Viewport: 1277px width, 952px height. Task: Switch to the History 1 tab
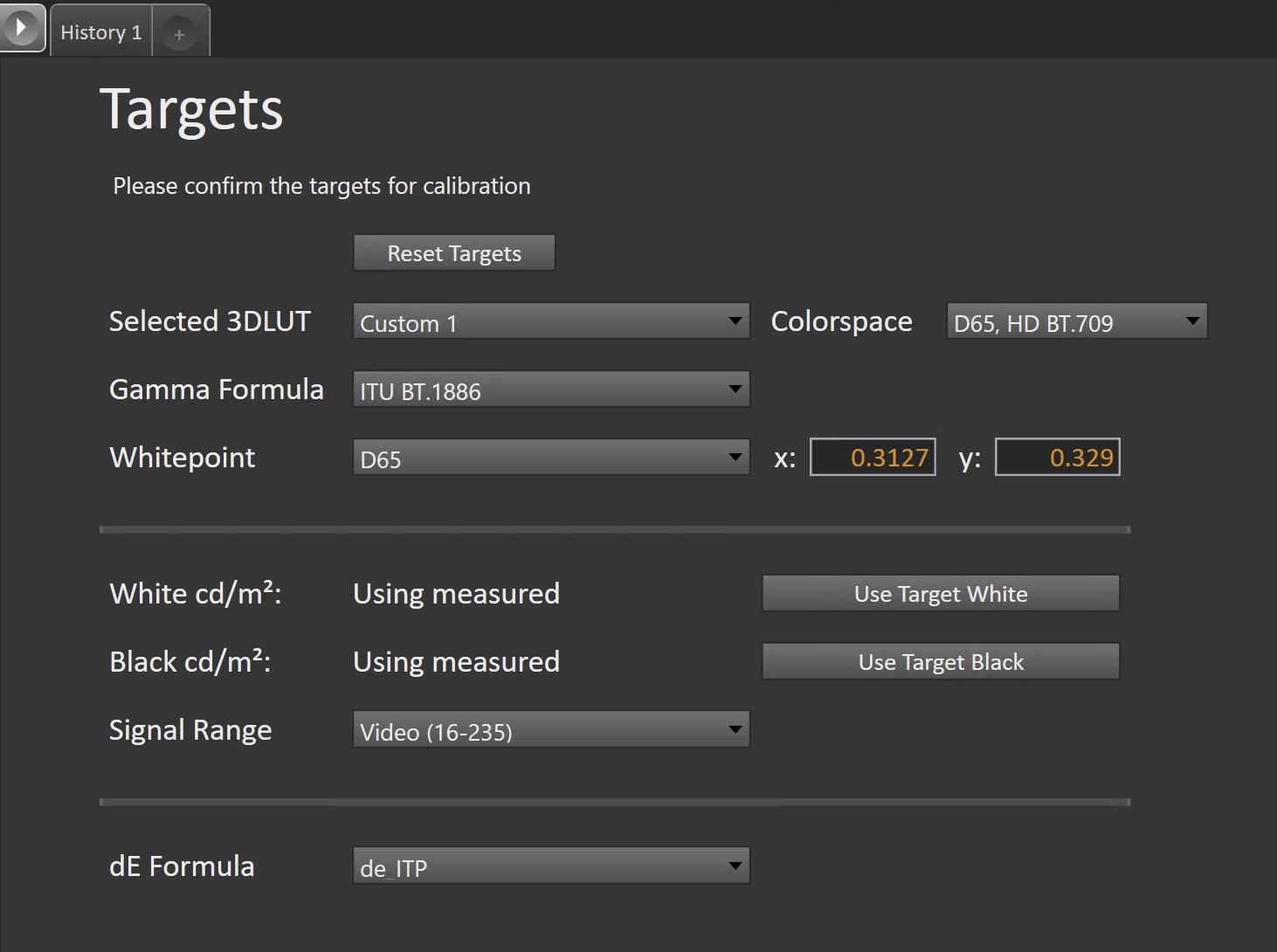(100, 32)
